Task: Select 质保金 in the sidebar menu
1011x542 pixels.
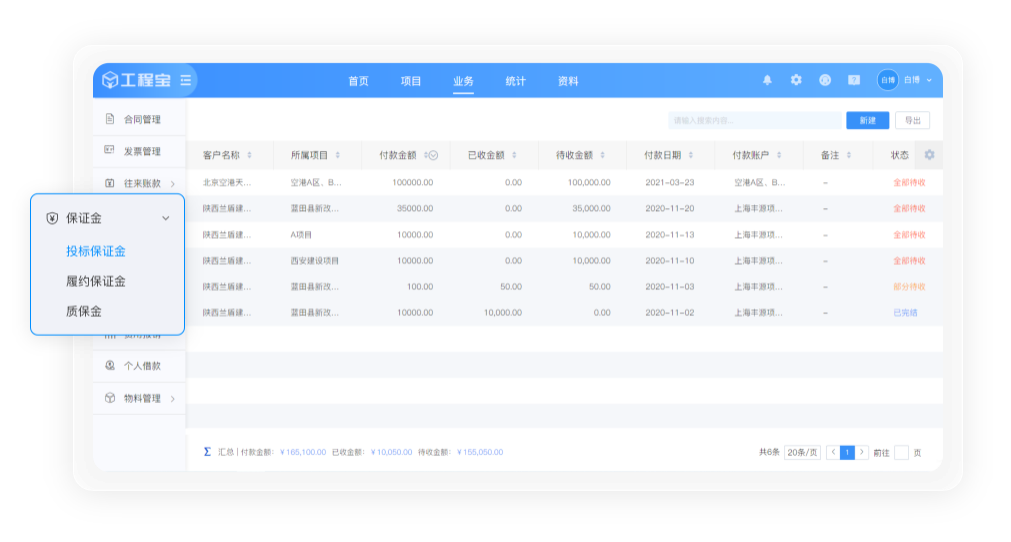Action: tap(84, 311)
